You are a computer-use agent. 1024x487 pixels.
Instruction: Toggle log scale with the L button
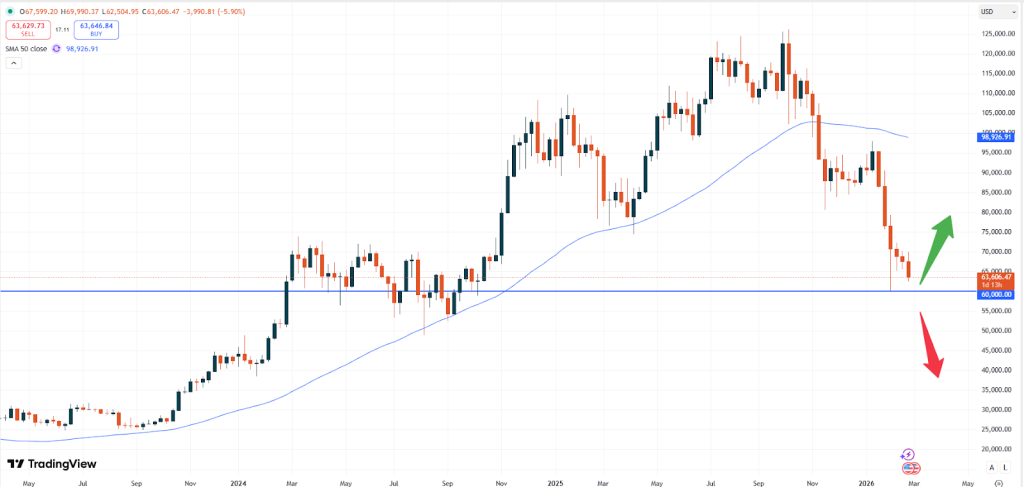coord(1004,467)
